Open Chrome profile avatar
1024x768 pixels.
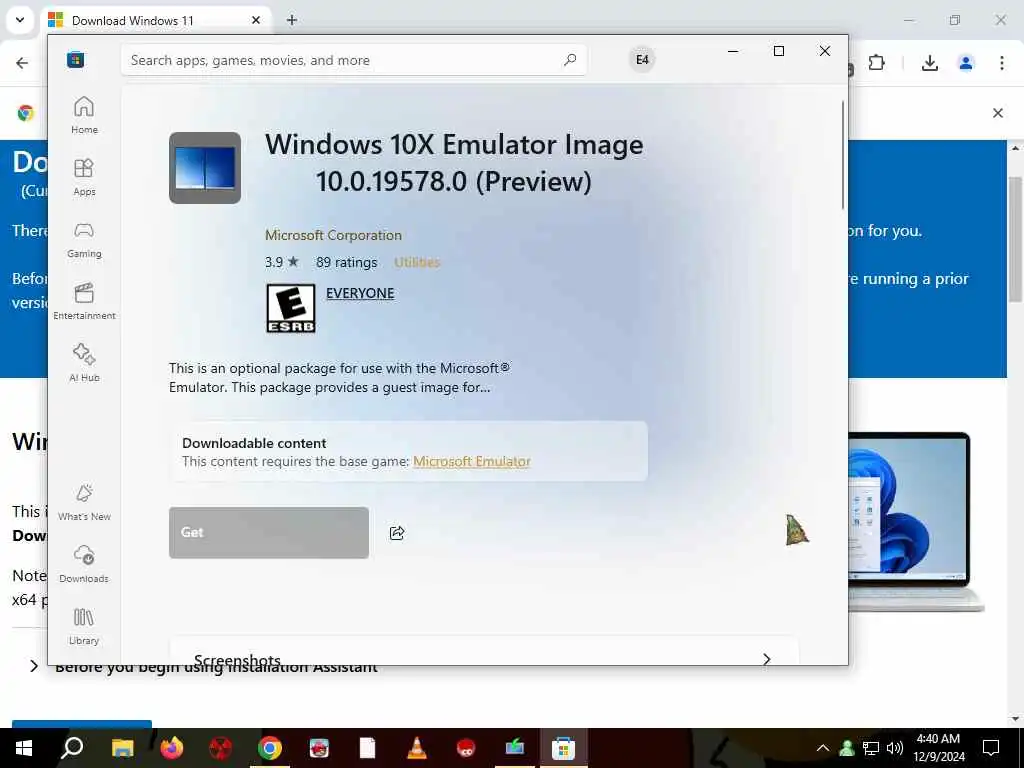tap(966, 63)
